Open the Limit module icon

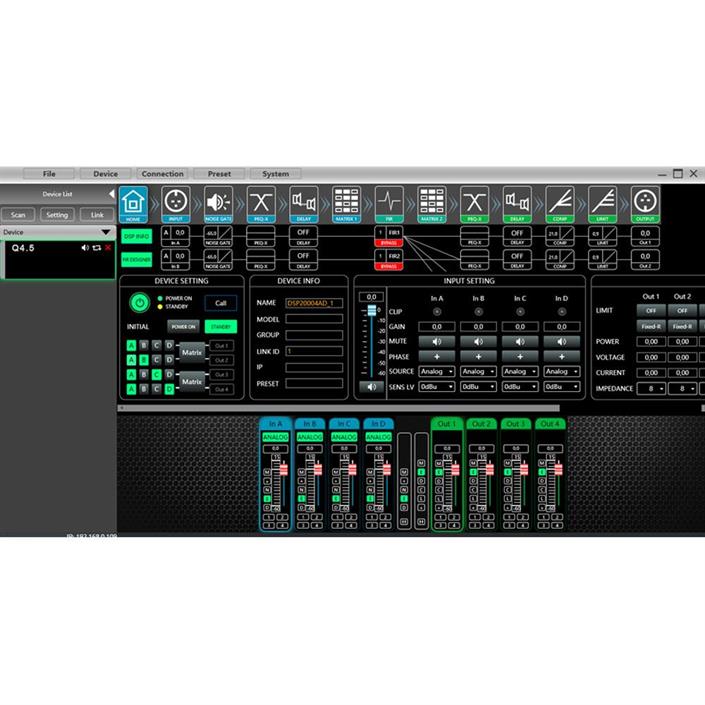(x=602, y=202)
